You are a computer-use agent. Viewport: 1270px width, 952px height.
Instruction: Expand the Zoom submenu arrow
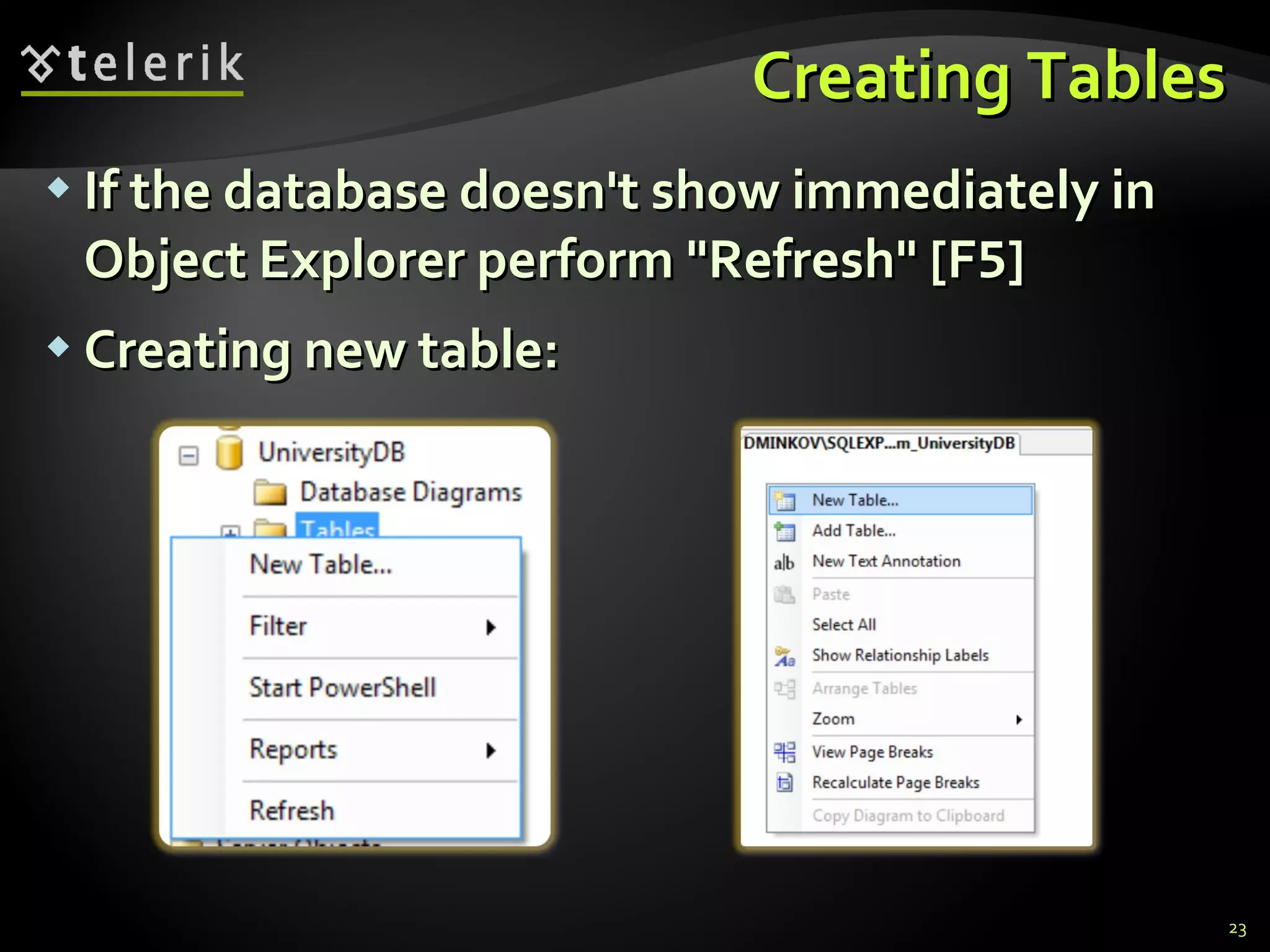tap(1019, 720)
